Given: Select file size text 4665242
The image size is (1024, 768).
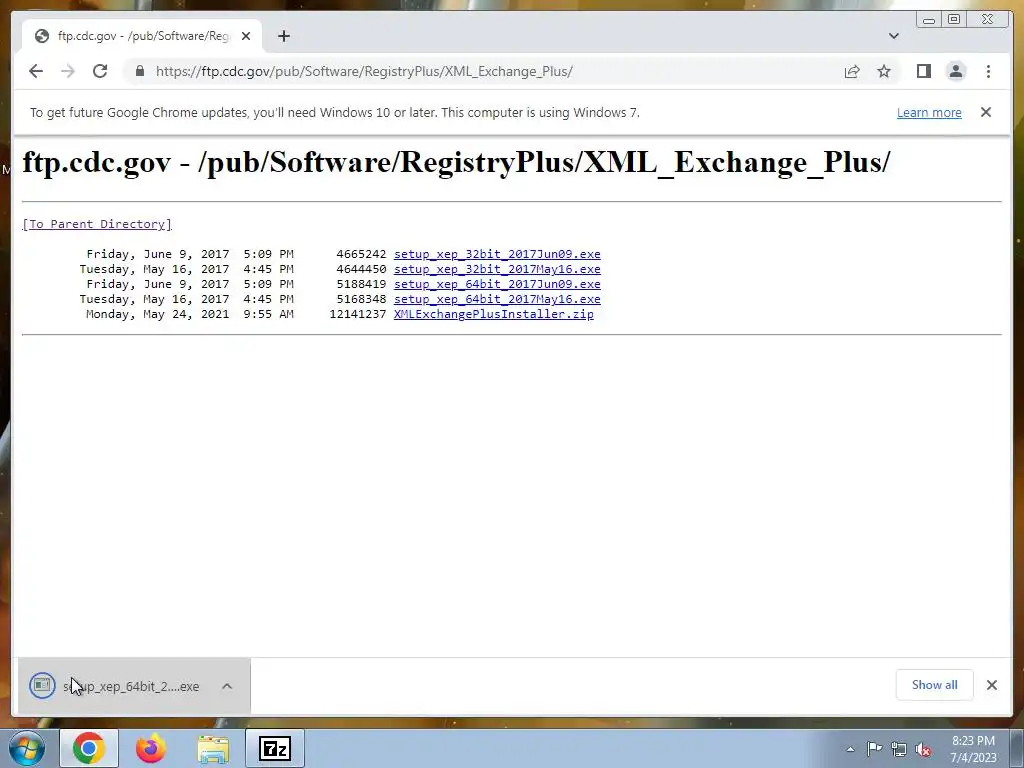Looking at the screenshot, I should 361,254.
